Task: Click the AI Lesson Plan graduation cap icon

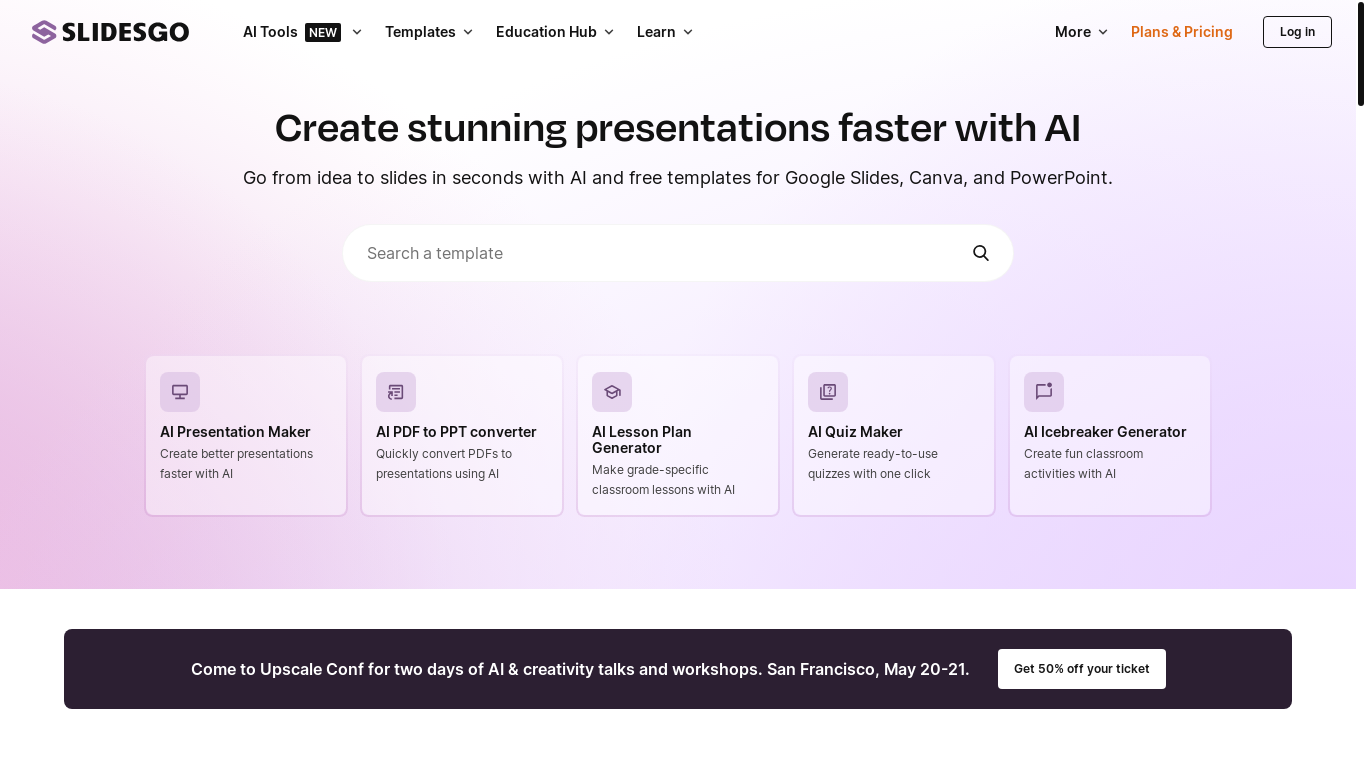Action: click(x=612, y=392)
